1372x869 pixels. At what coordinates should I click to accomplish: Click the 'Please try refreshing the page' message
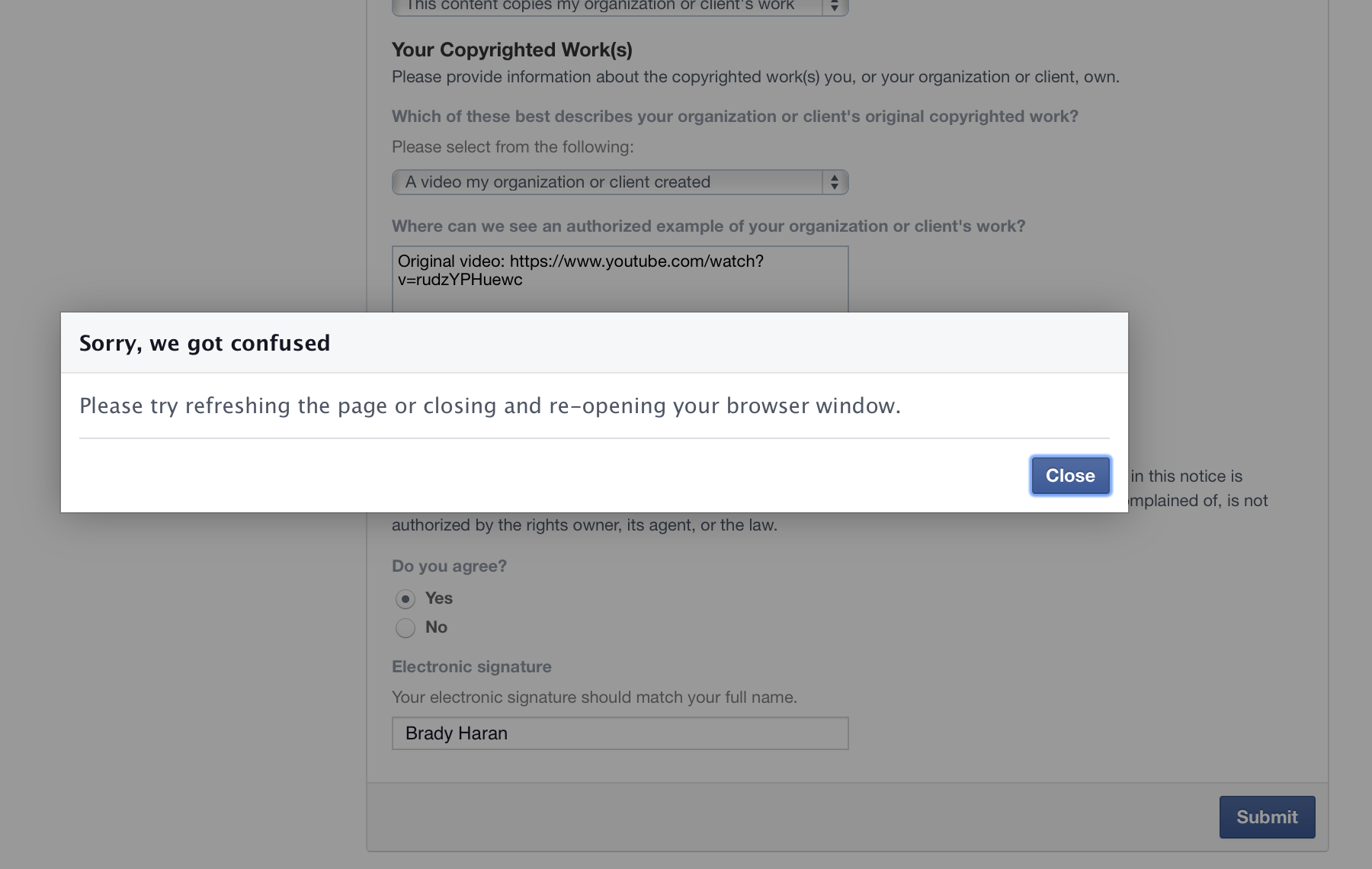(x=490, y=406)
